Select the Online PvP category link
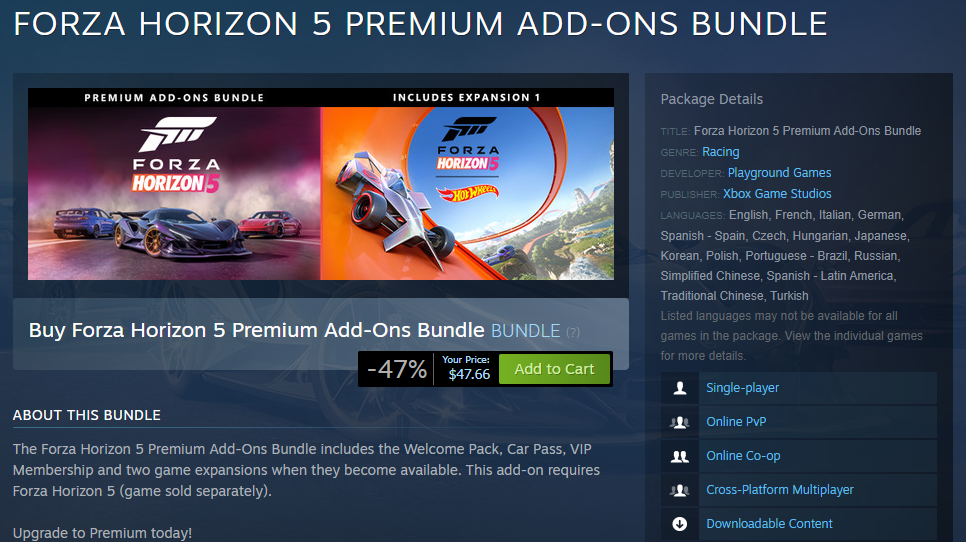 click(736, 422)
